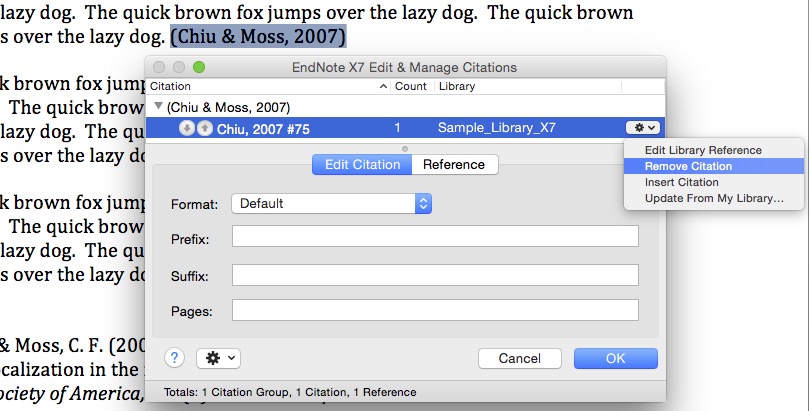Click the green zoom window button
The height and width of the screenshot is (411, 809).
tap(199, 67)
